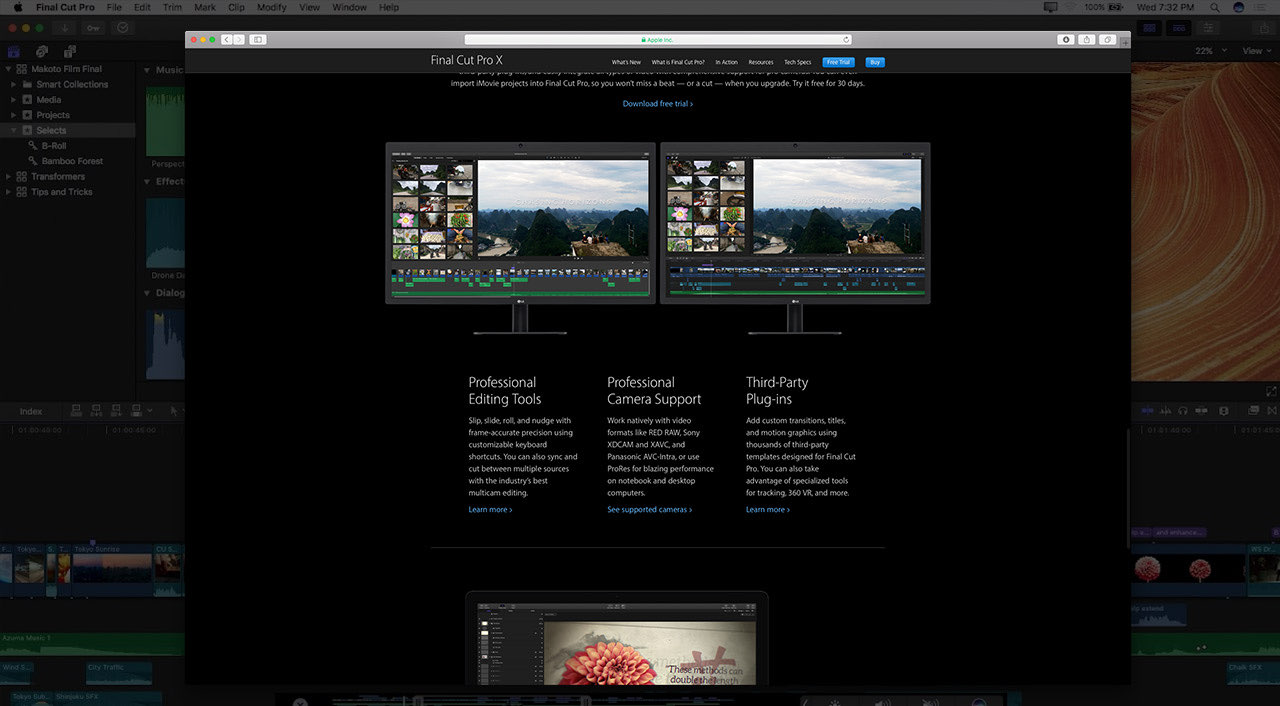Click the blue Free Trial button
This screenshot has width=1280, height=706.
pos(838,62)
